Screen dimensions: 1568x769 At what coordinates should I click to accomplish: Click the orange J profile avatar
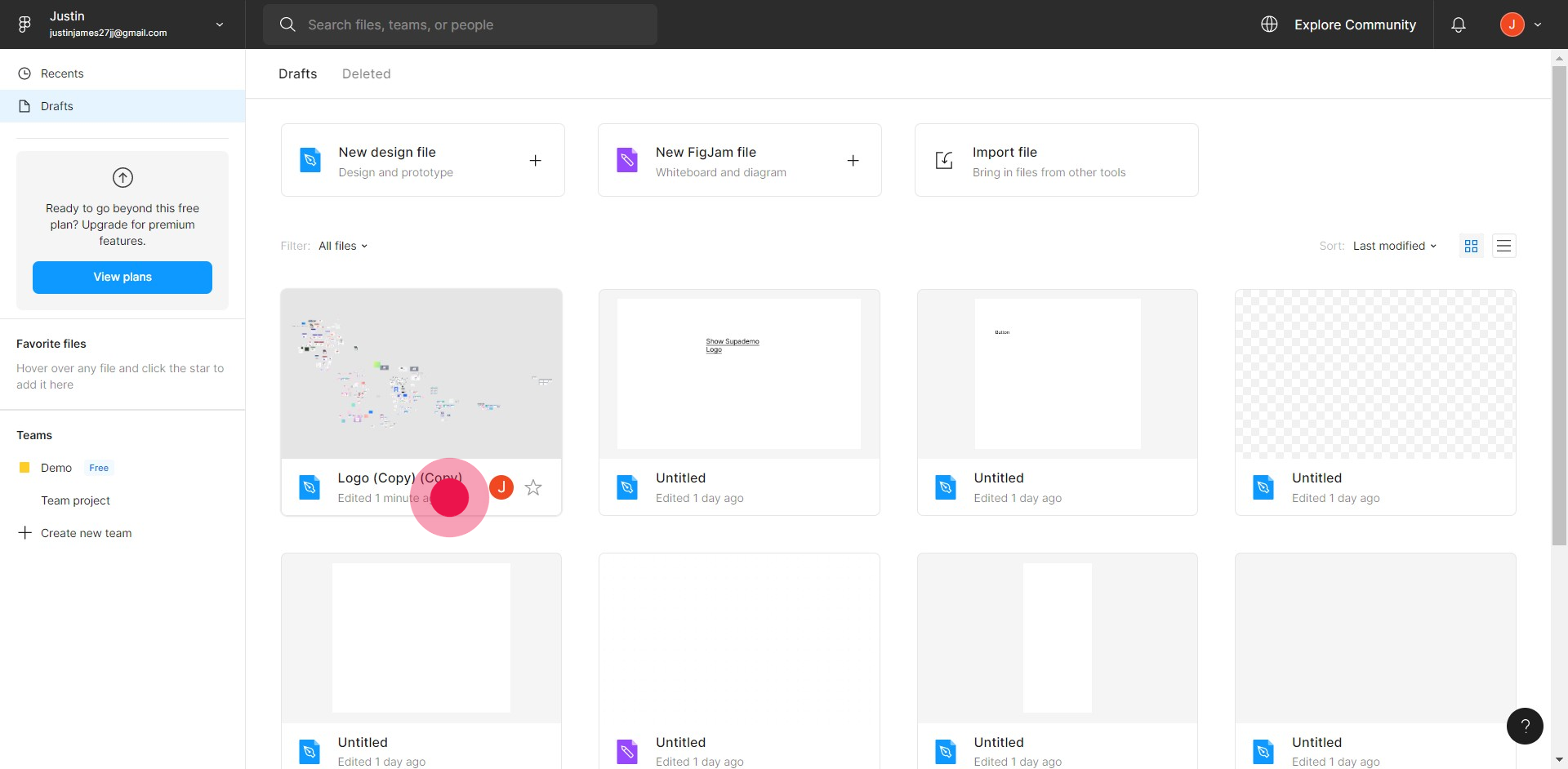tap(1512, 24)
